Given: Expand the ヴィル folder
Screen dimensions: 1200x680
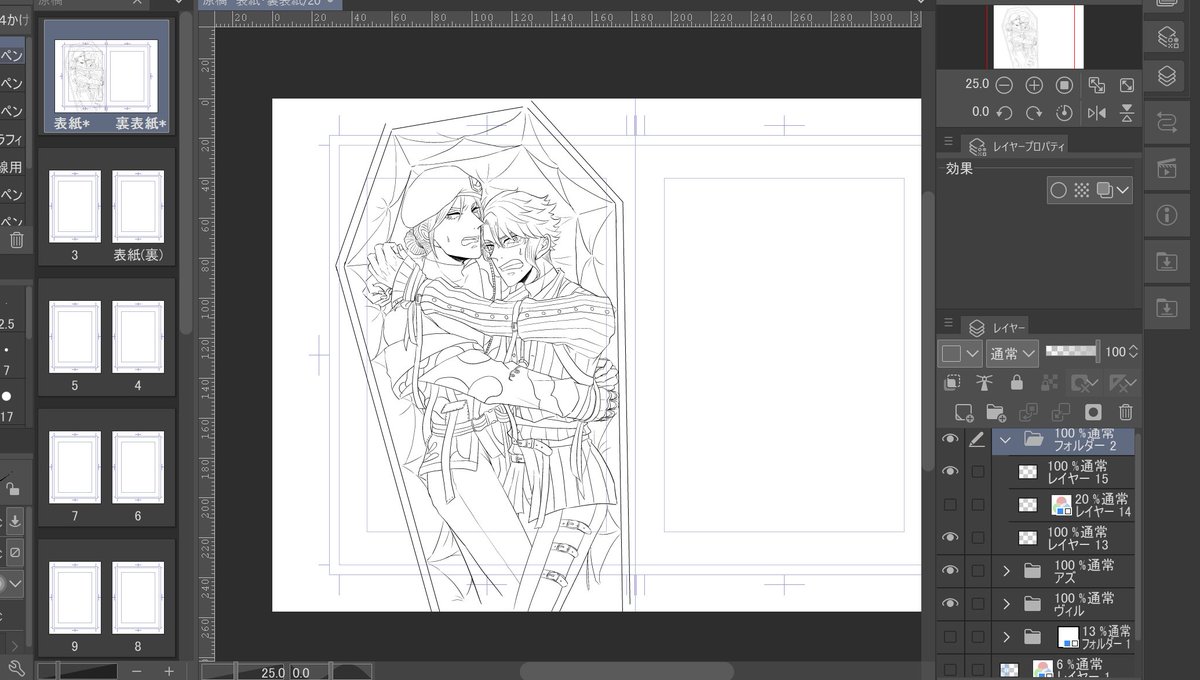Looking at the screenshot, I should coord(1006,604).
